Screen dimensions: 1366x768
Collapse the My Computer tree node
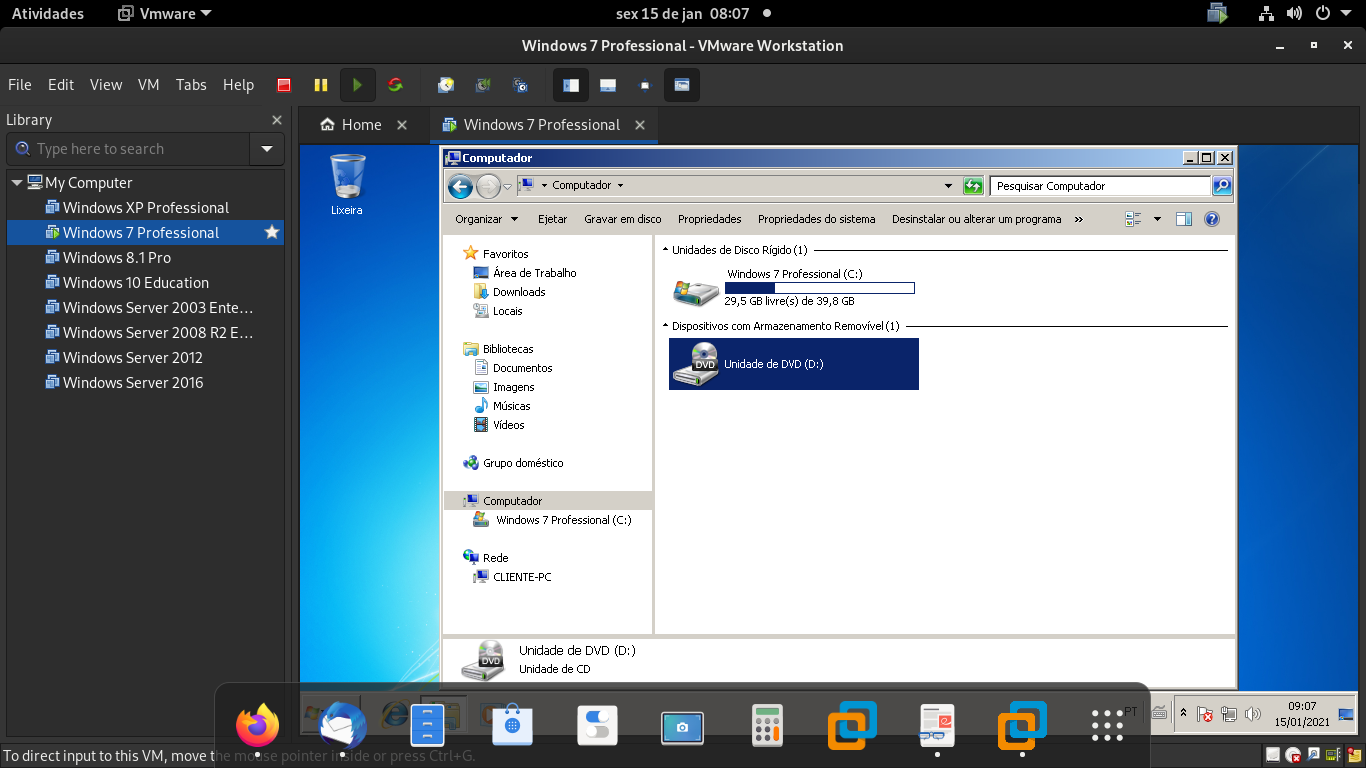17,183
